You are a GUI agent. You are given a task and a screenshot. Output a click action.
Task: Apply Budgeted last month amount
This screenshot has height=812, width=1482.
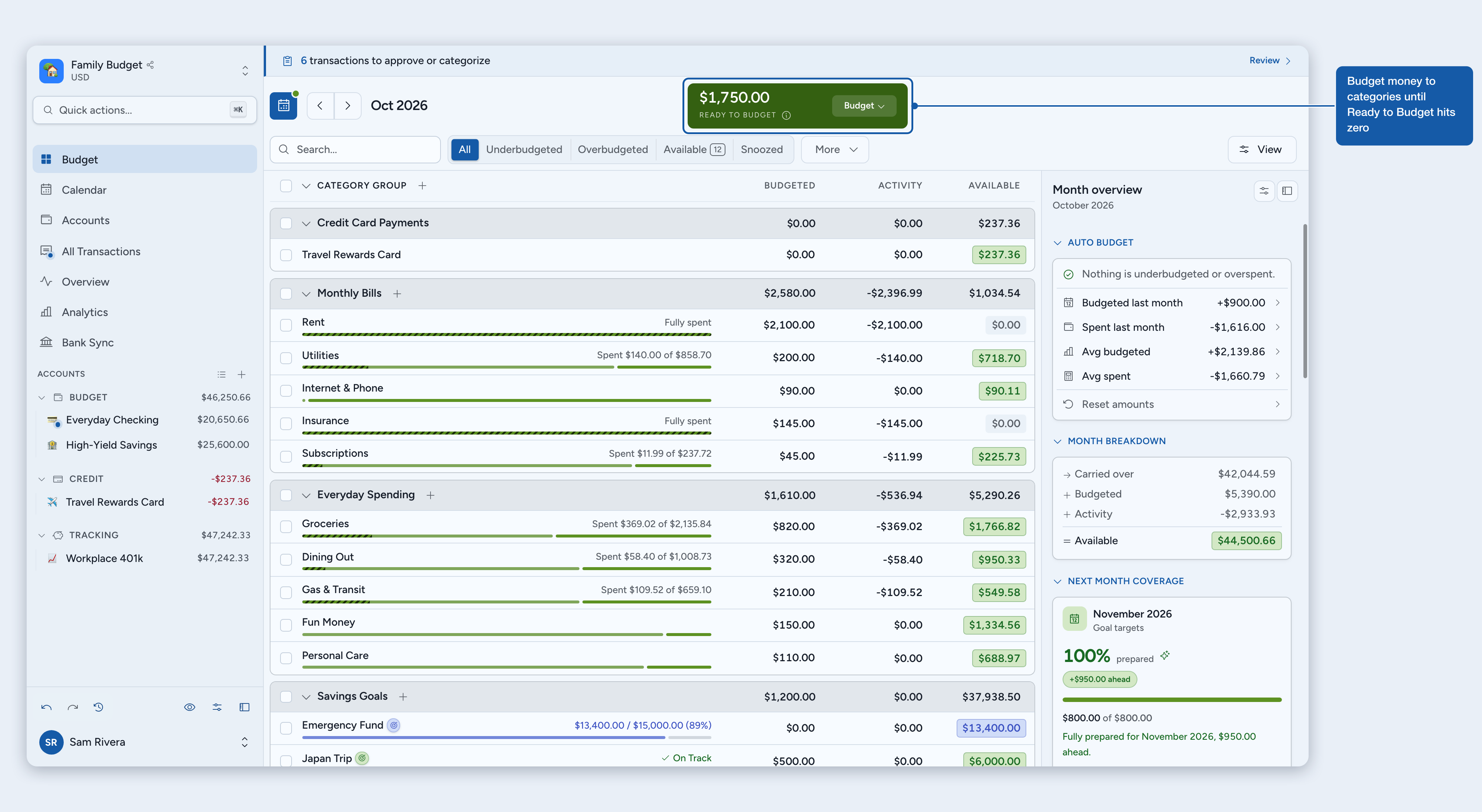pos(1171,303)
